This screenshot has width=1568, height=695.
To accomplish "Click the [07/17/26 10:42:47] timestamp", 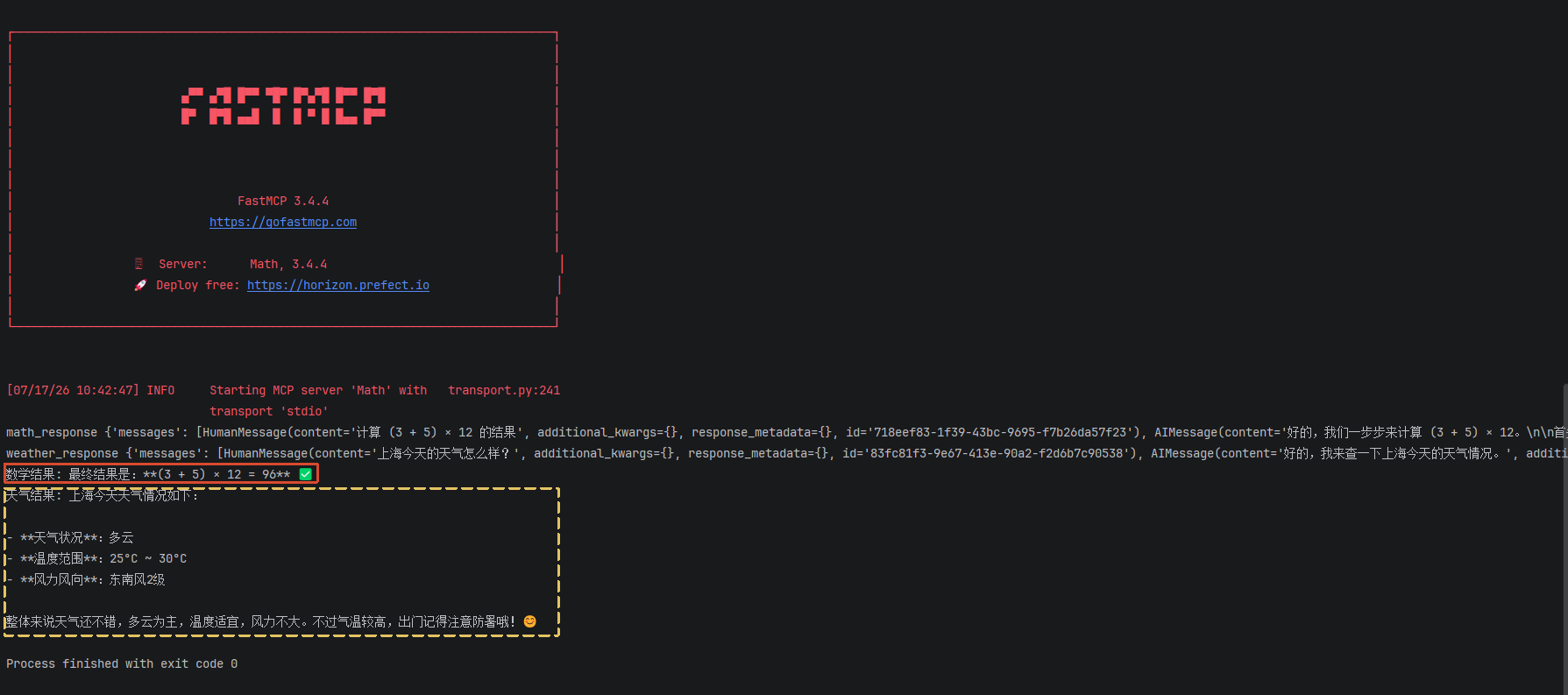I will [73, 391].
